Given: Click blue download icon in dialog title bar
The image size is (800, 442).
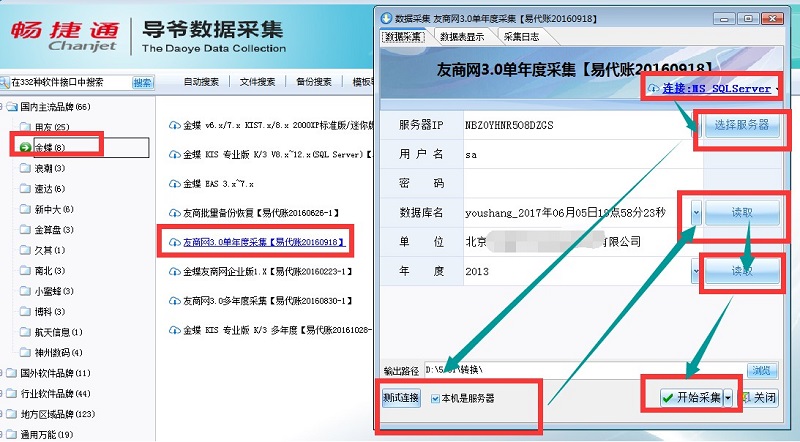Looking at the screenshot, I should (387, 18).
